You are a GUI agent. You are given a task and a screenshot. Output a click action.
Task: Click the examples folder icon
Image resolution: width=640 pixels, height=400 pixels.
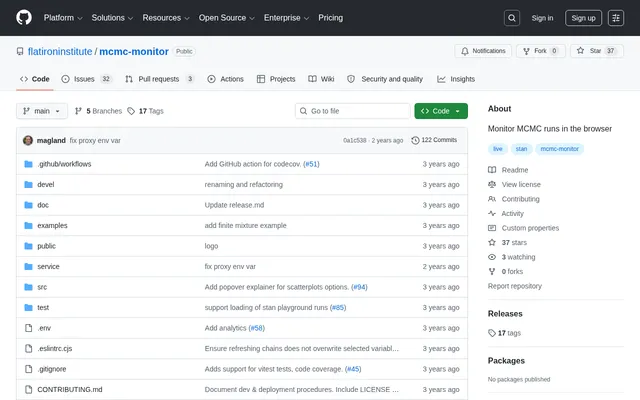(x=28, y=225)
